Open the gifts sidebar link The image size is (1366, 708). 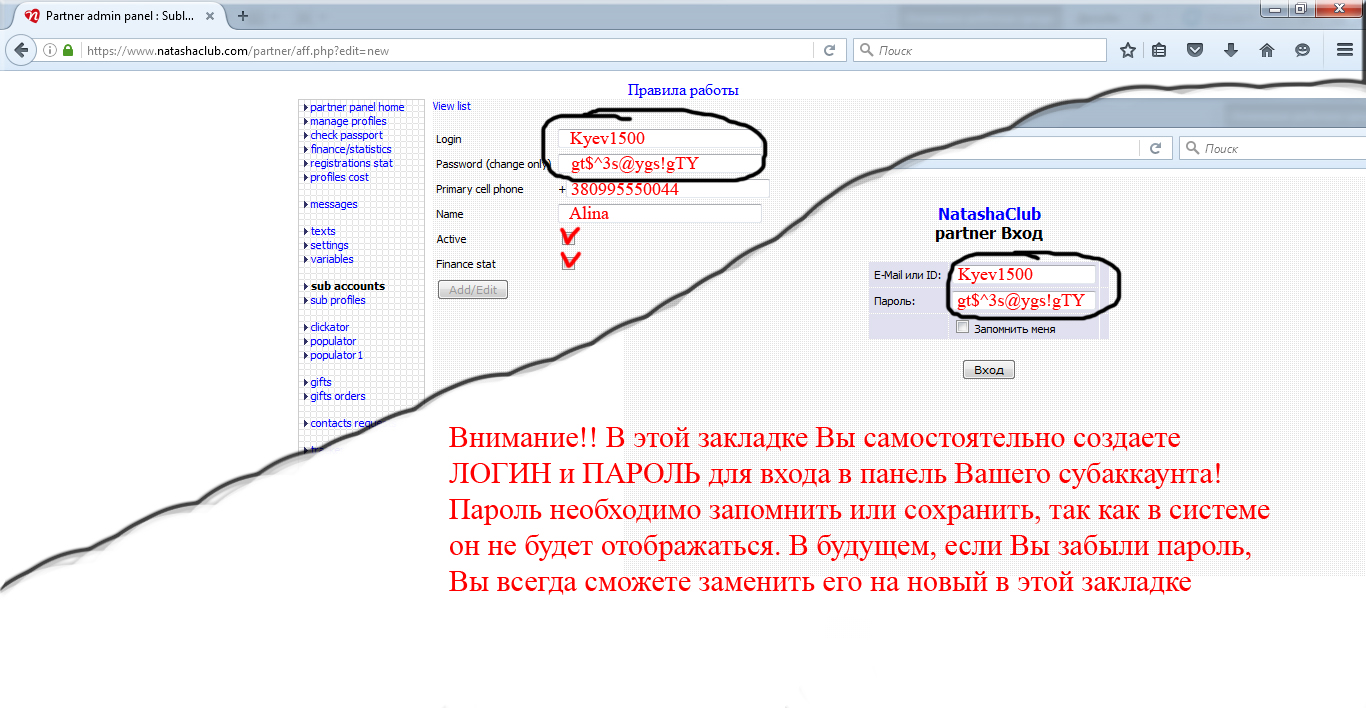(321, 382)
